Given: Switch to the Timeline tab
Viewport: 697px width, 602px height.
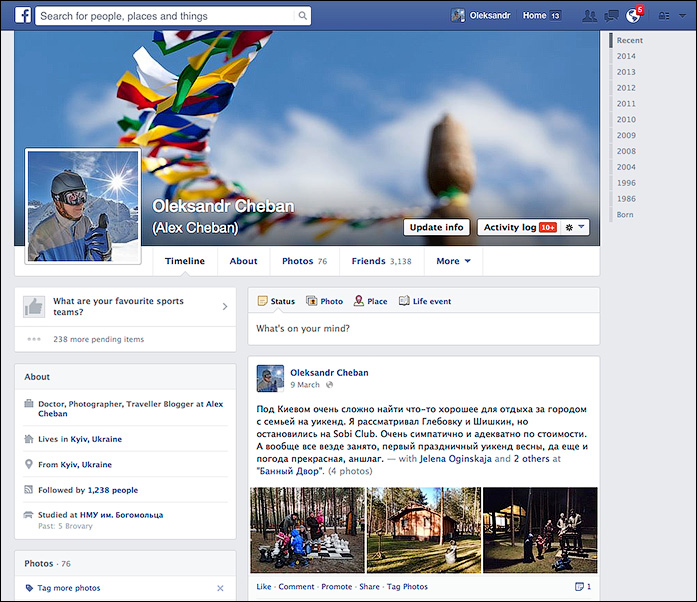Looking at the screenshot, I should tap(185, 261).
